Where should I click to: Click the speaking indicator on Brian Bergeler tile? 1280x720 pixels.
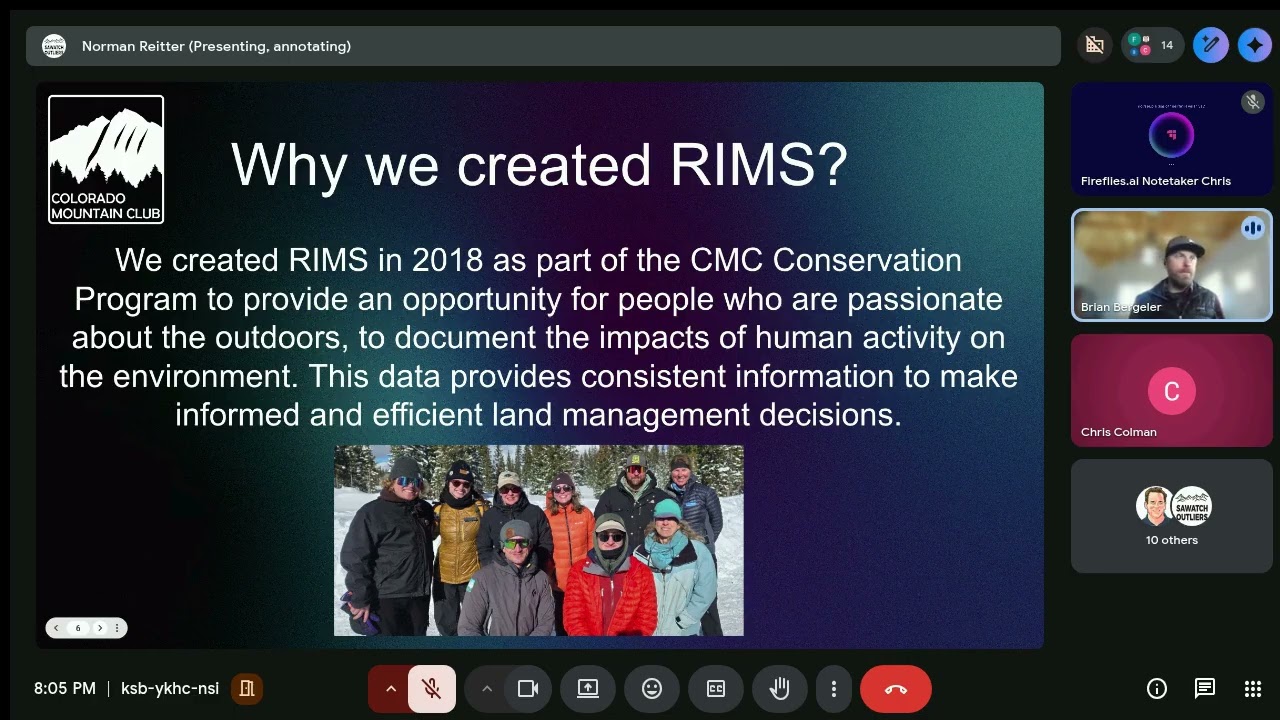[1253, 228]
